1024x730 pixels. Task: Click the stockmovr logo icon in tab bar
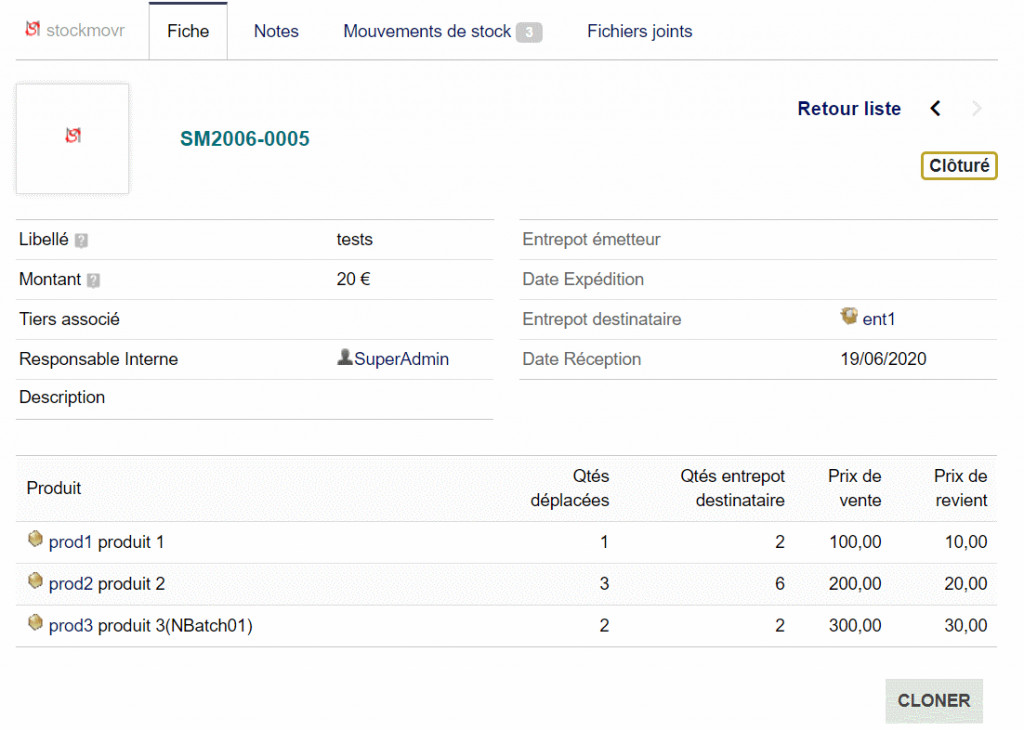point(33,30)
